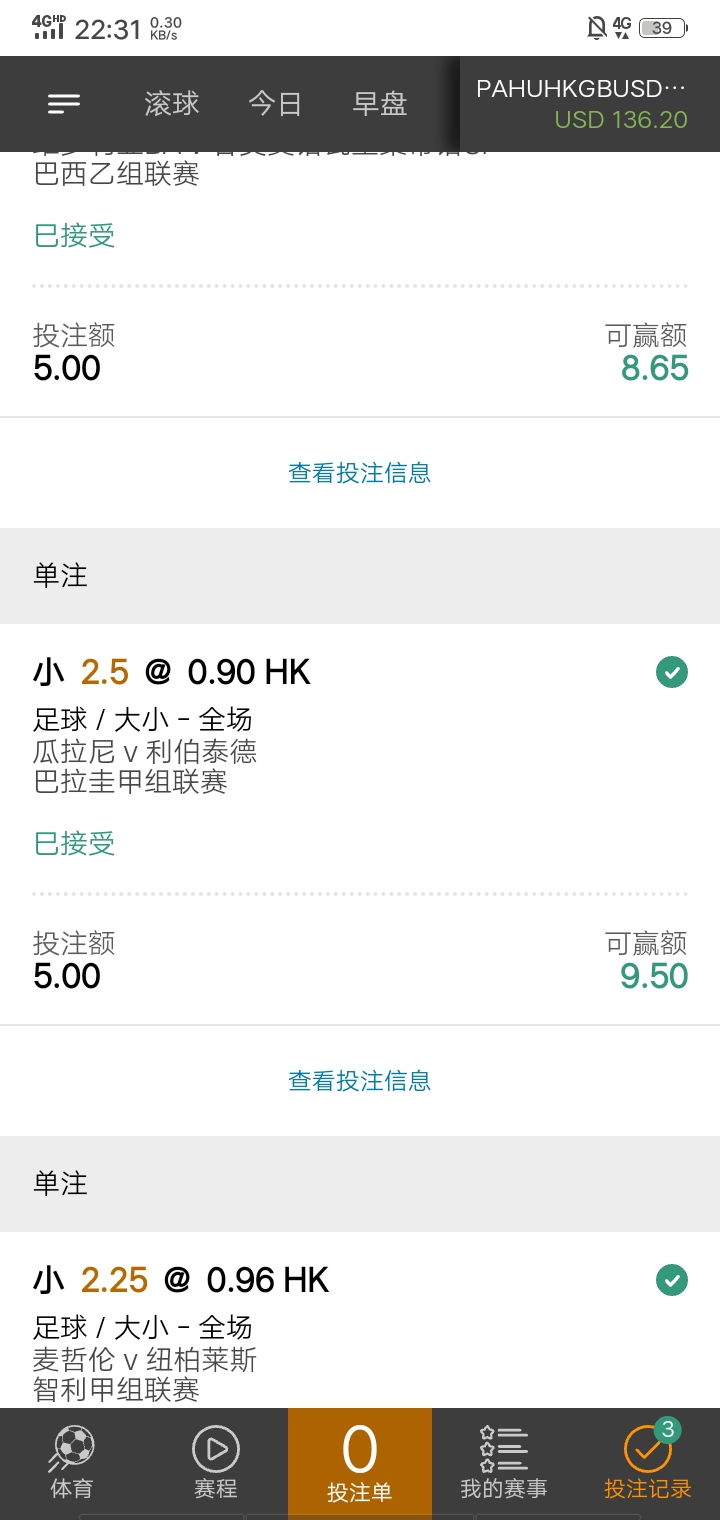Open account PAHUHKGBUSD balance panel
This screenshot has width=720, height=1520.
(590, 104)
